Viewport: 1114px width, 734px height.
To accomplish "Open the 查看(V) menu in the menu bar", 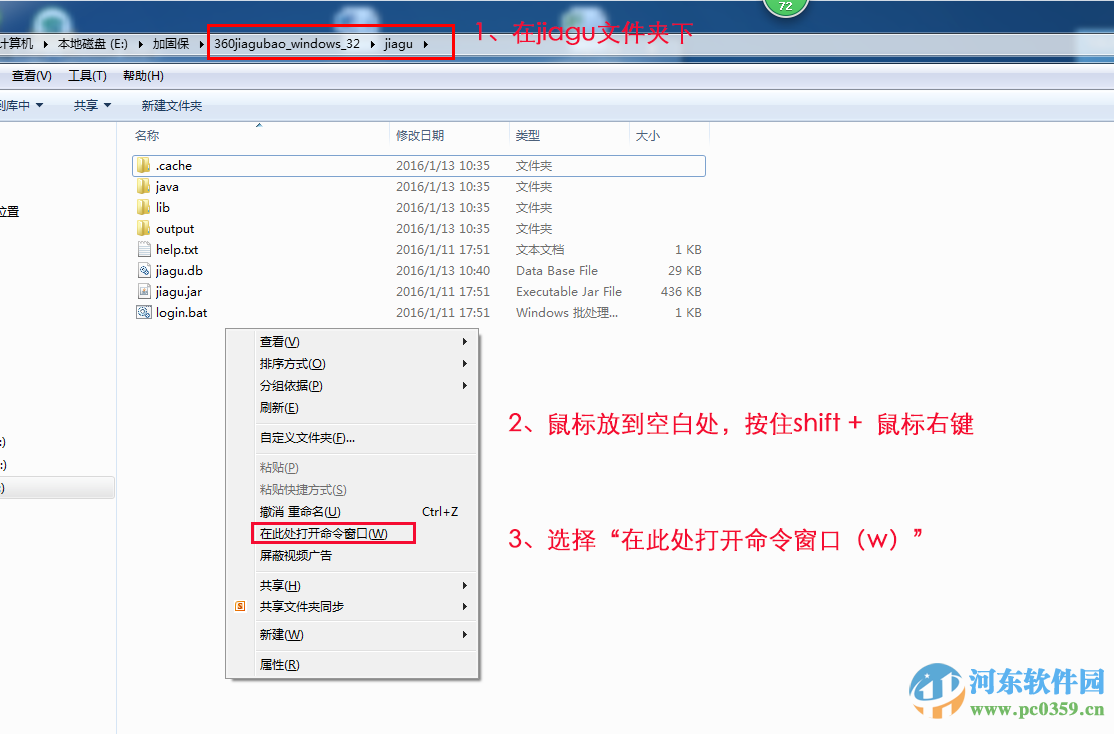I will click(32, 76).
